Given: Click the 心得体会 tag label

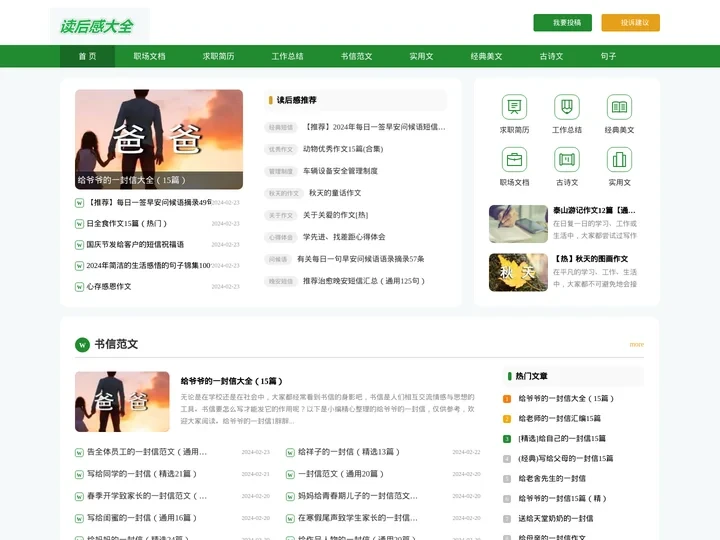Looking at the screenshot, I should click(x=281, y=237).
